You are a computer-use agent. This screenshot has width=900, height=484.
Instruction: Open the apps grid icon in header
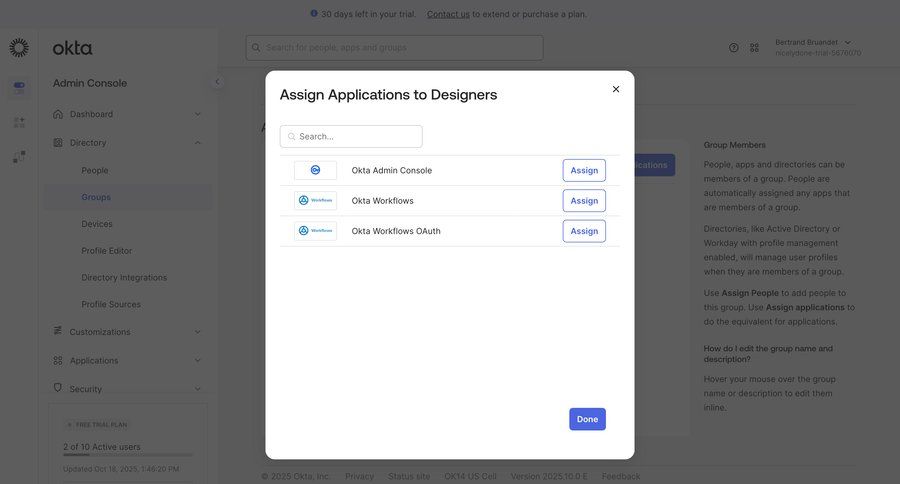tap(754, 48)
